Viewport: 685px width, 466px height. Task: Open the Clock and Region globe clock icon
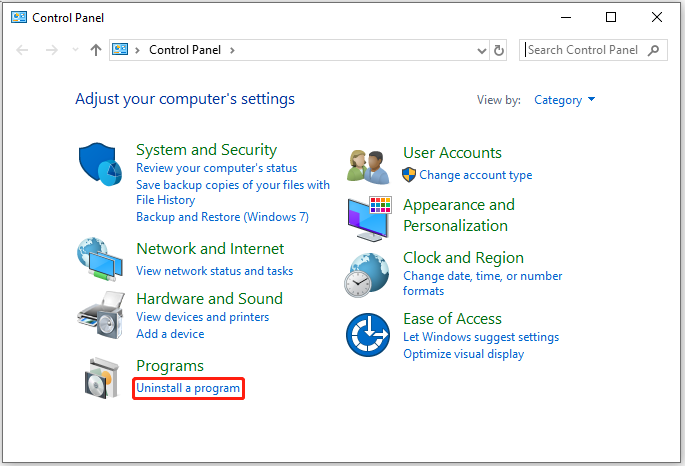(367, 275)
